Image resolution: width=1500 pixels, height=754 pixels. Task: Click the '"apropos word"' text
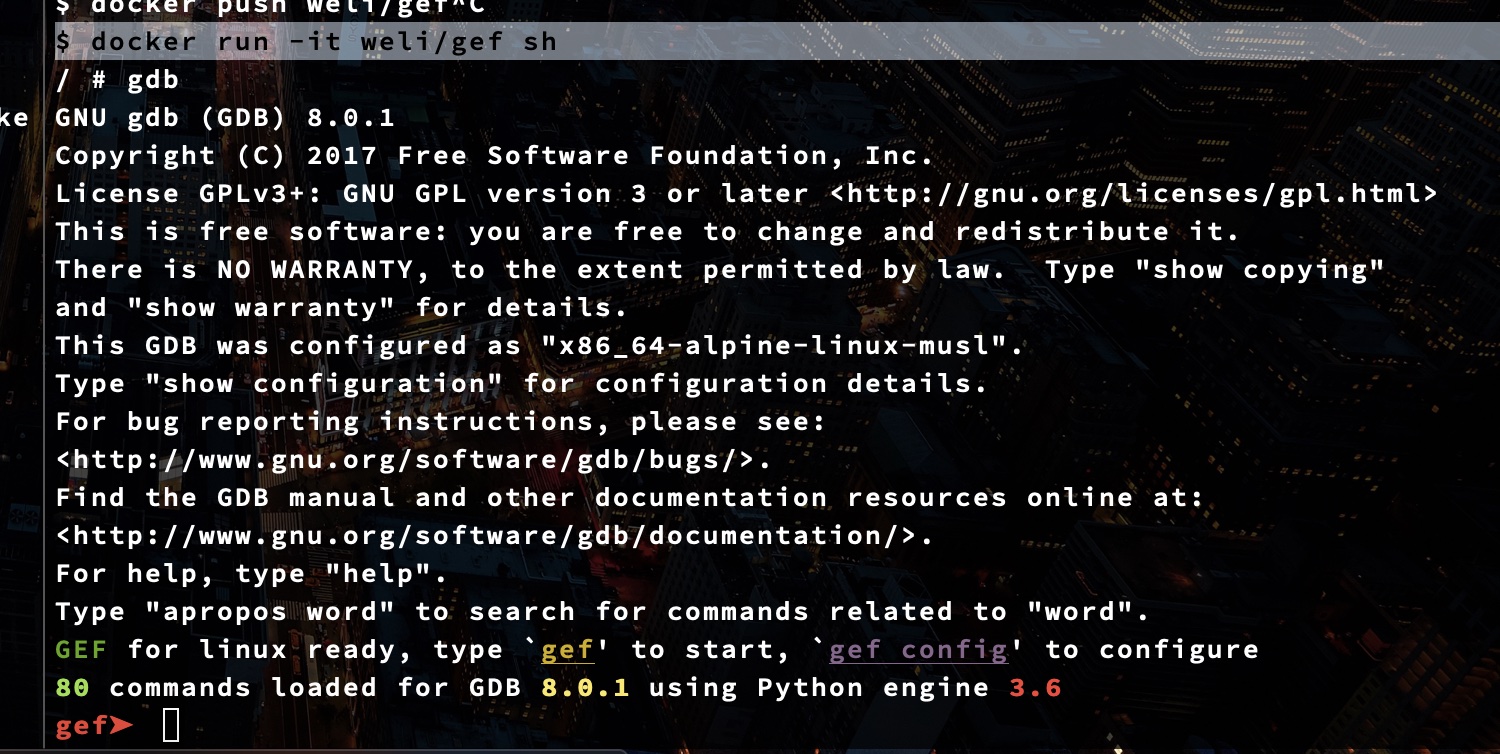(270, 612)
